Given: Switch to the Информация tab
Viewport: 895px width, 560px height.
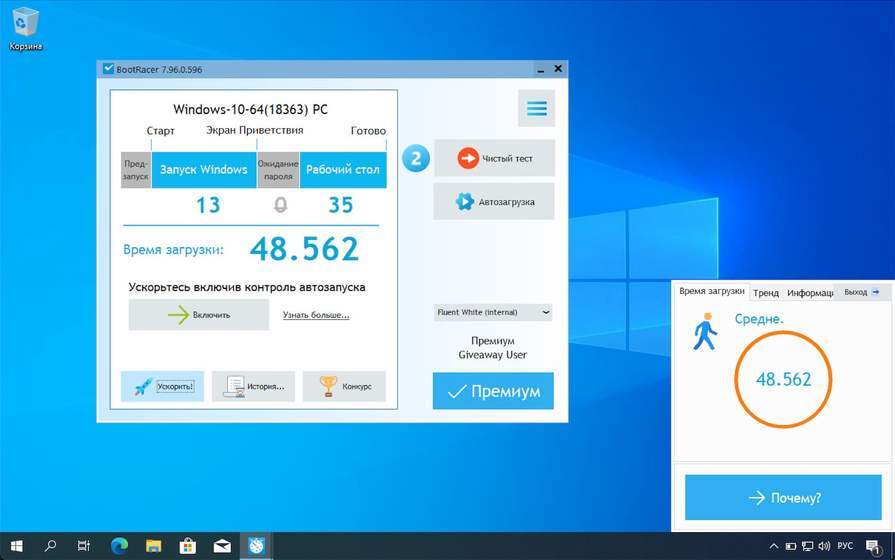Looking at the screenshot, I should [x=810, y=292].
